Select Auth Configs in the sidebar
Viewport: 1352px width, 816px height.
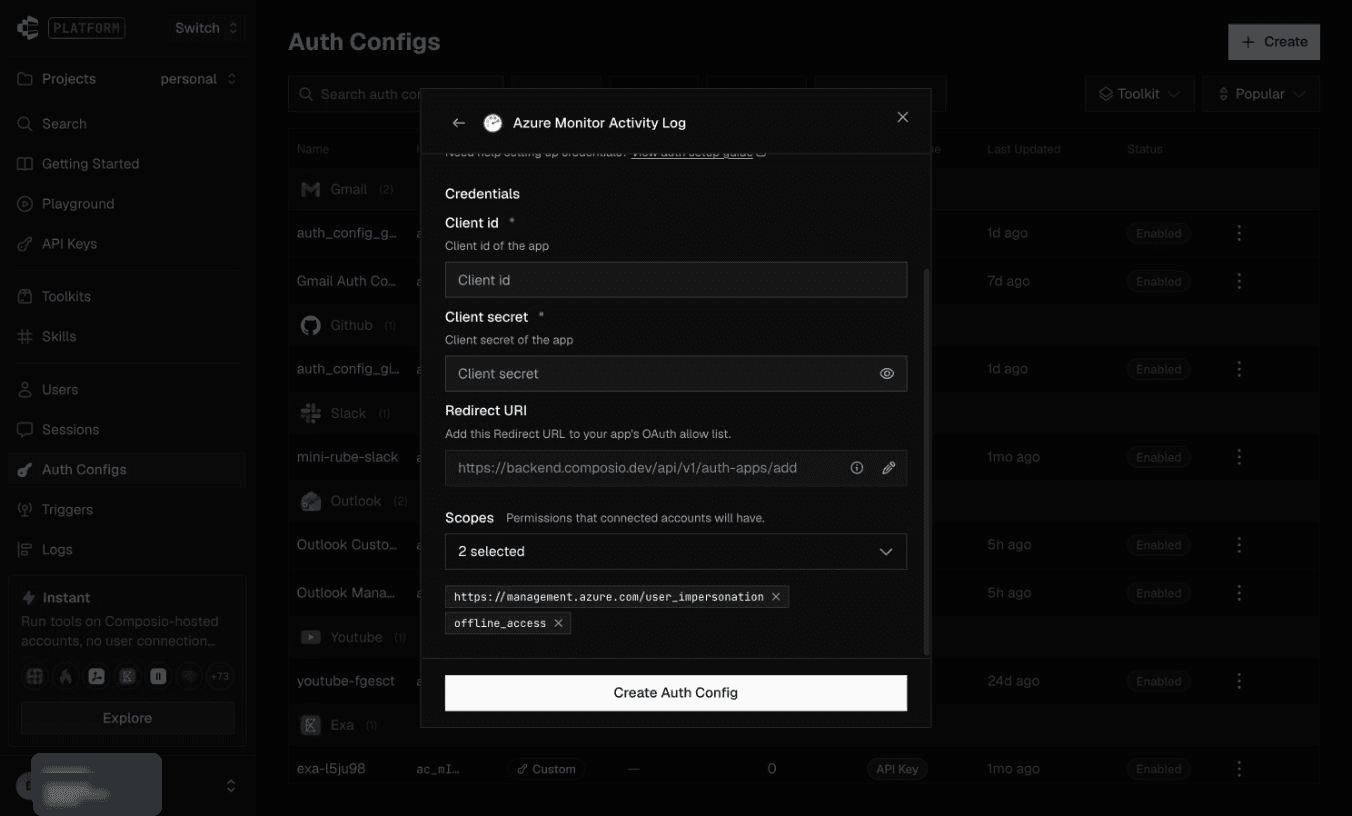tap(127, 470)
